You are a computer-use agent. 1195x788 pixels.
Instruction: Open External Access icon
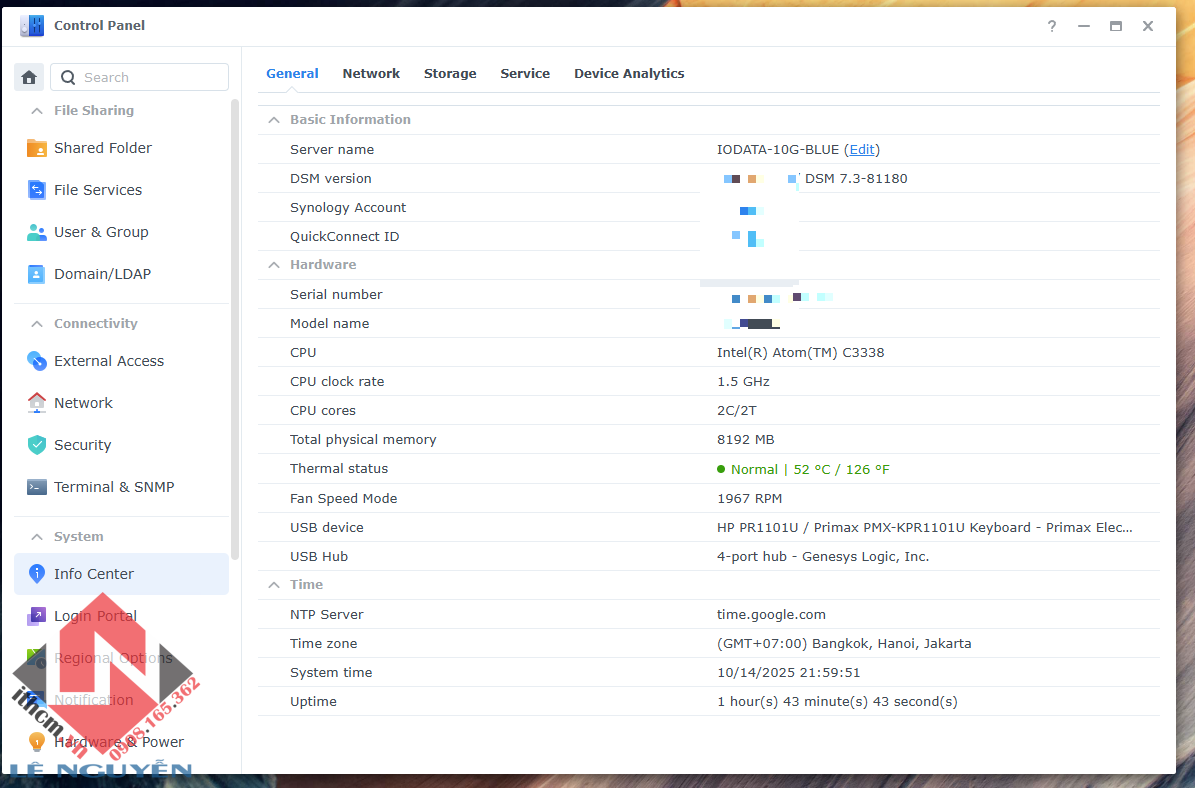pos(37,361)
